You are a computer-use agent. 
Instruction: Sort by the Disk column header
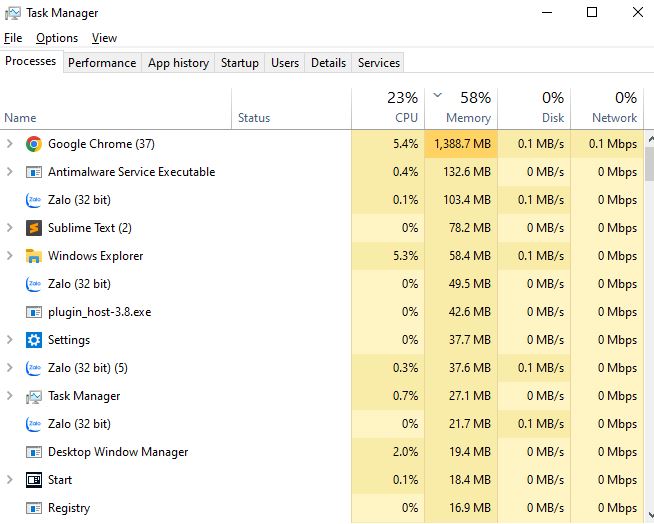pyautogui.click(x=534, y=108)
